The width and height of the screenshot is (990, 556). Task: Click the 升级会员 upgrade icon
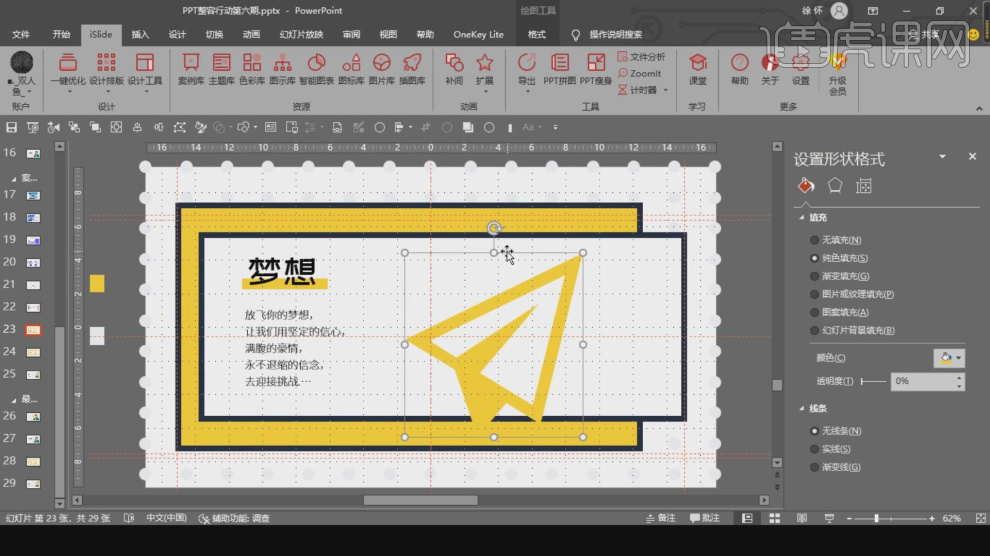[837, 74]
